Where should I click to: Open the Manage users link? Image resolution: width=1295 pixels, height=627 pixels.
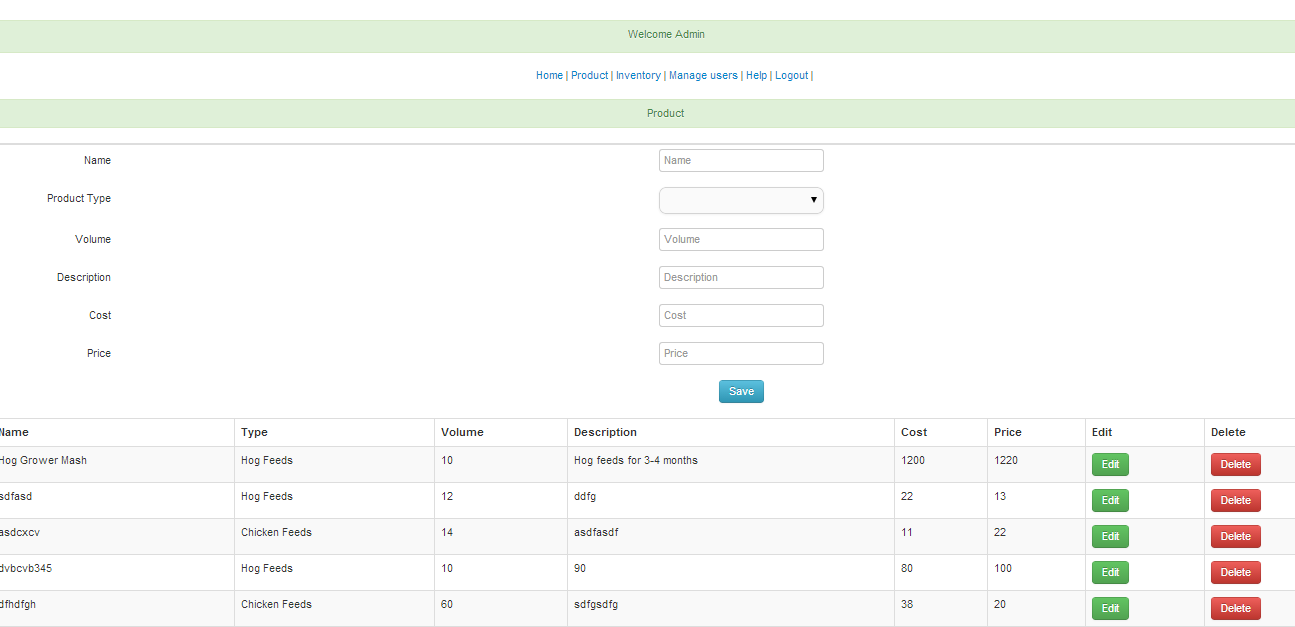coord(703,76)
